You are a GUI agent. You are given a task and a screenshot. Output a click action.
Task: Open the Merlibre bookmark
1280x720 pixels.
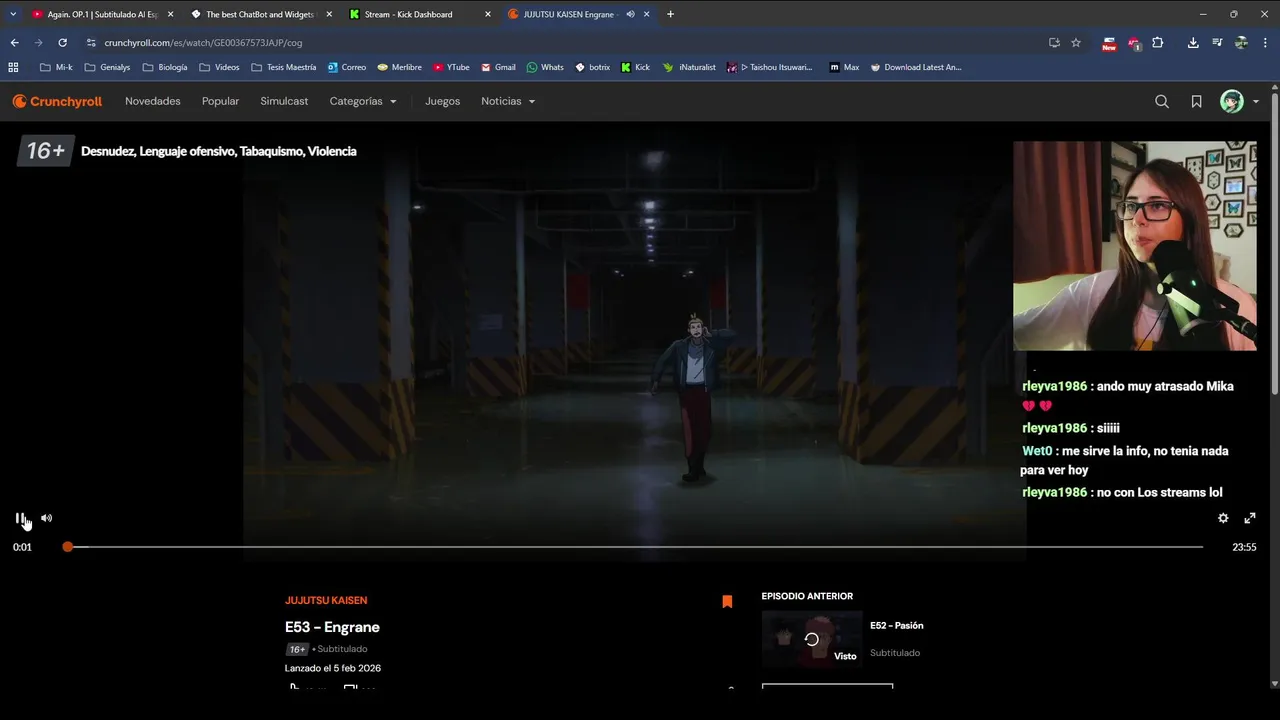399,67
